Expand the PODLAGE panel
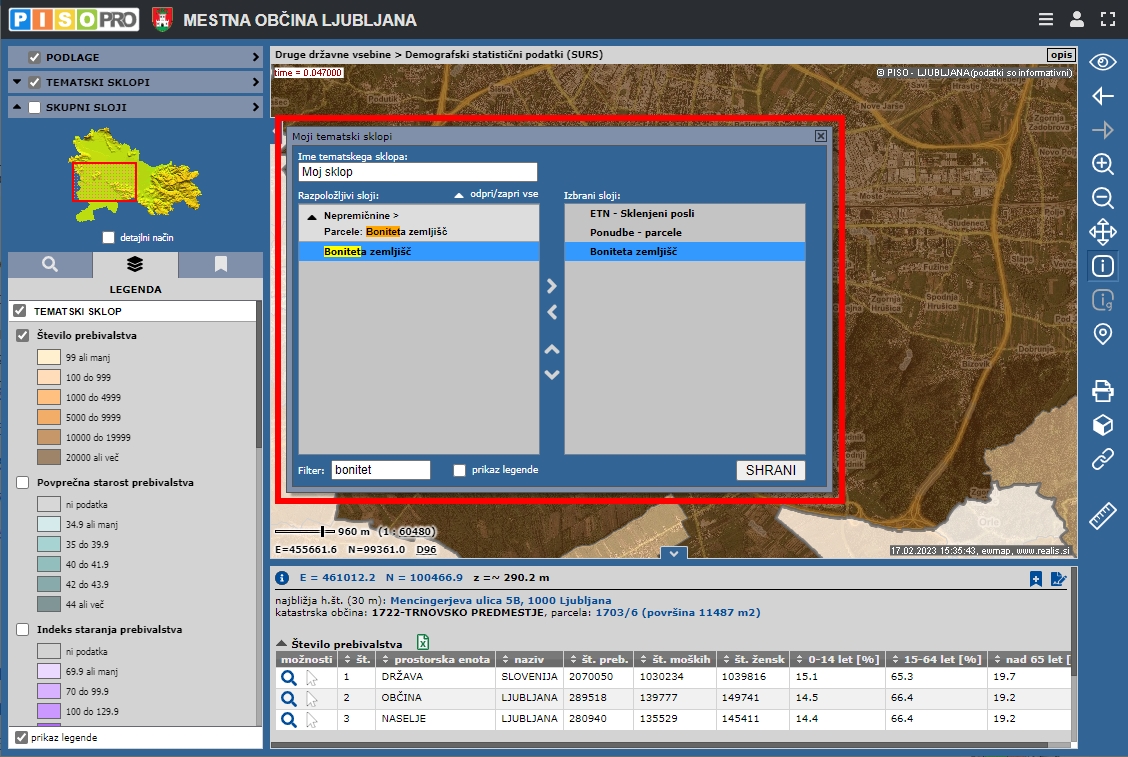The image size is (1128, 757). click(x=255, y=57)
